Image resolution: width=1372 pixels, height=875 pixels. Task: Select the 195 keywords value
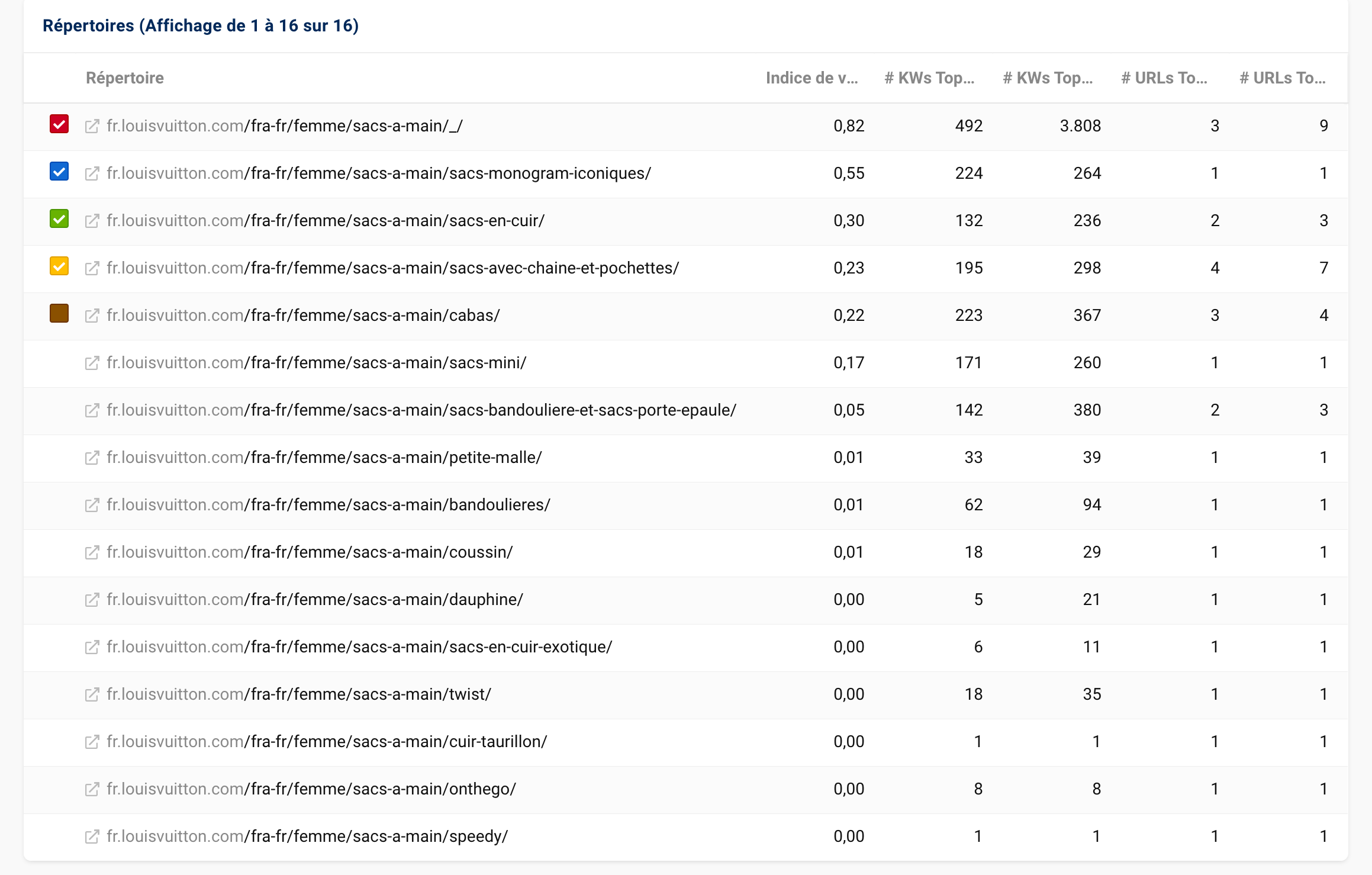(x=969, y=268)
